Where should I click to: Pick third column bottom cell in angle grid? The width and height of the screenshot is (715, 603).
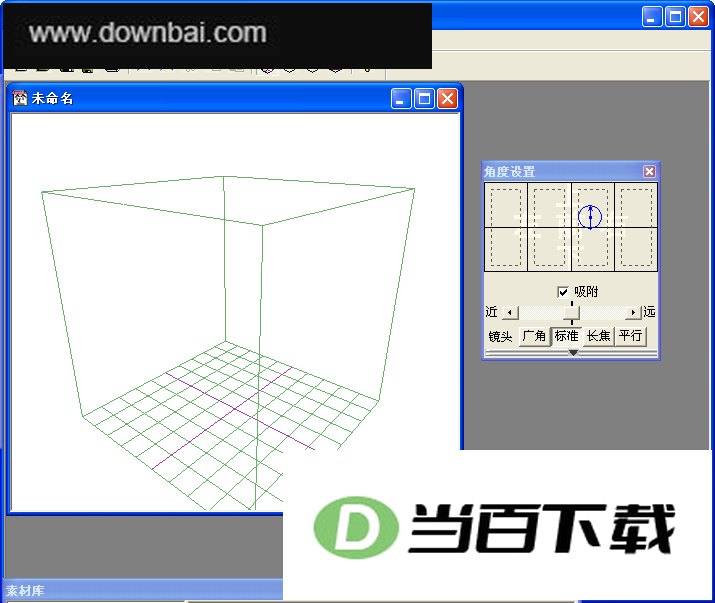(593, 250)
